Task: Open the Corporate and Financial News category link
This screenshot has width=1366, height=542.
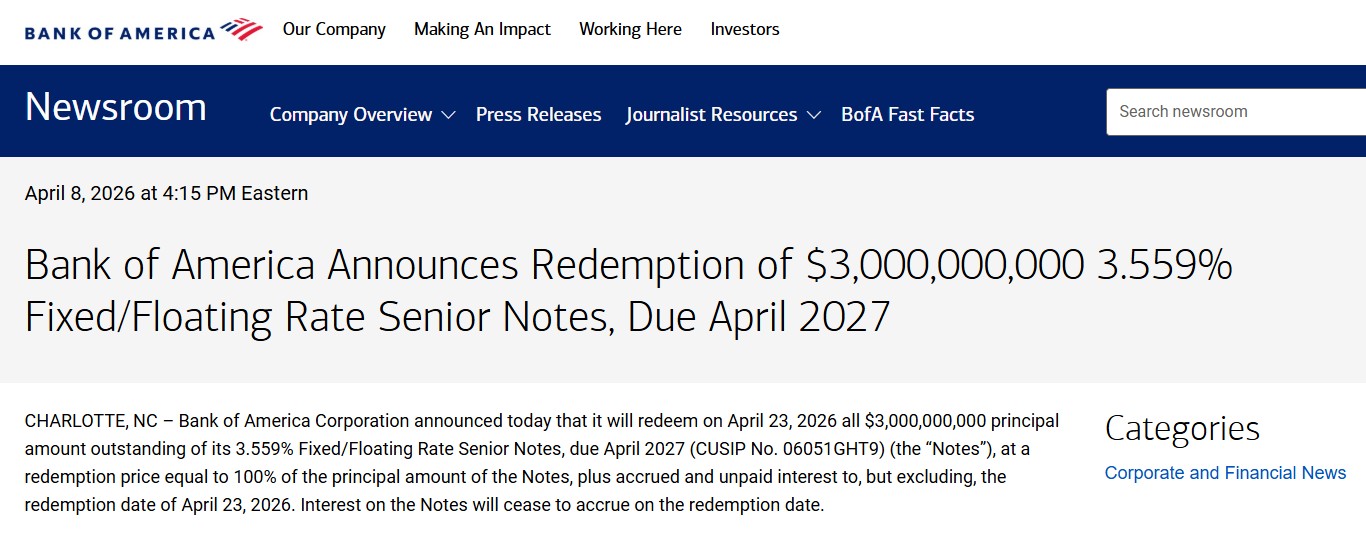Action: pyautogui.click(x=1225, y=473)
